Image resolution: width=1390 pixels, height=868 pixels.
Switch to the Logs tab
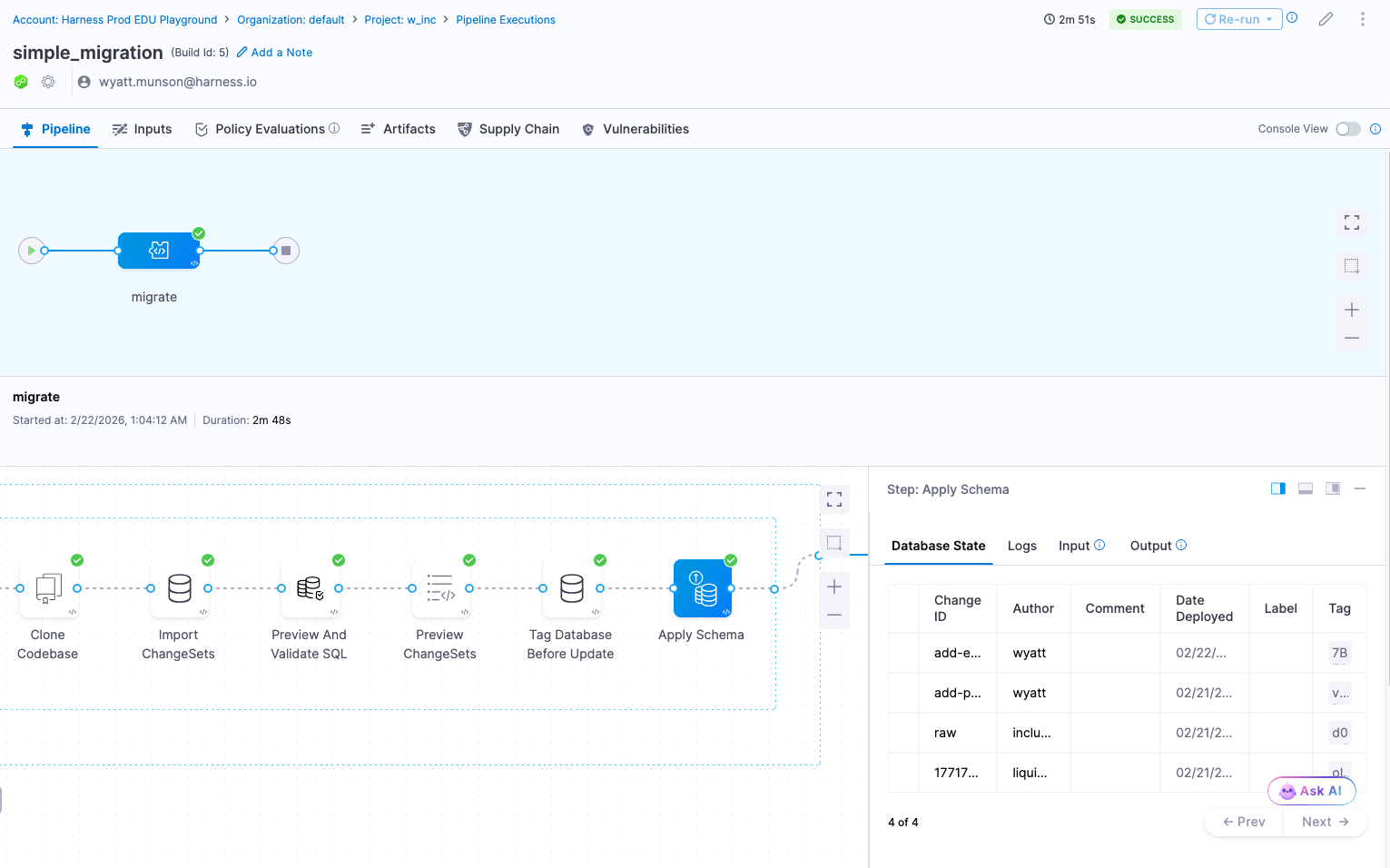1022,546
